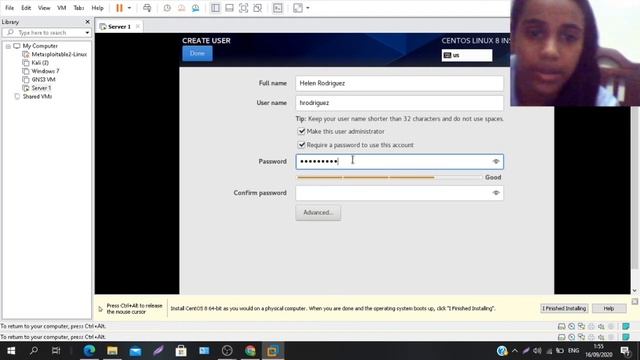Open the View menu
The width and height of the screenshot is (640, 360).
pos(44,8)
